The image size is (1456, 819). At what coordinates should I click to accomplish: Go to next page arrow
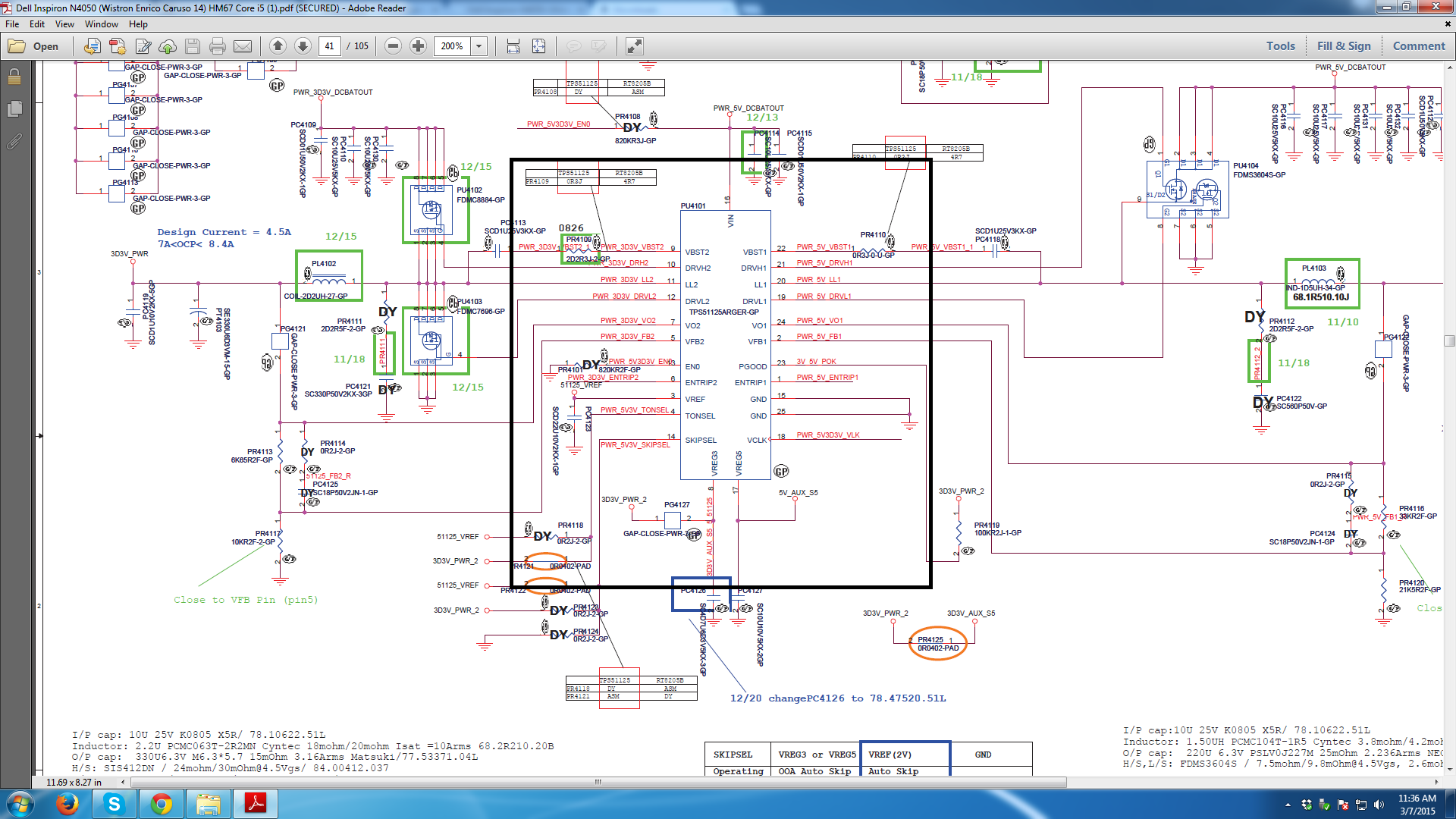[303, 46]
